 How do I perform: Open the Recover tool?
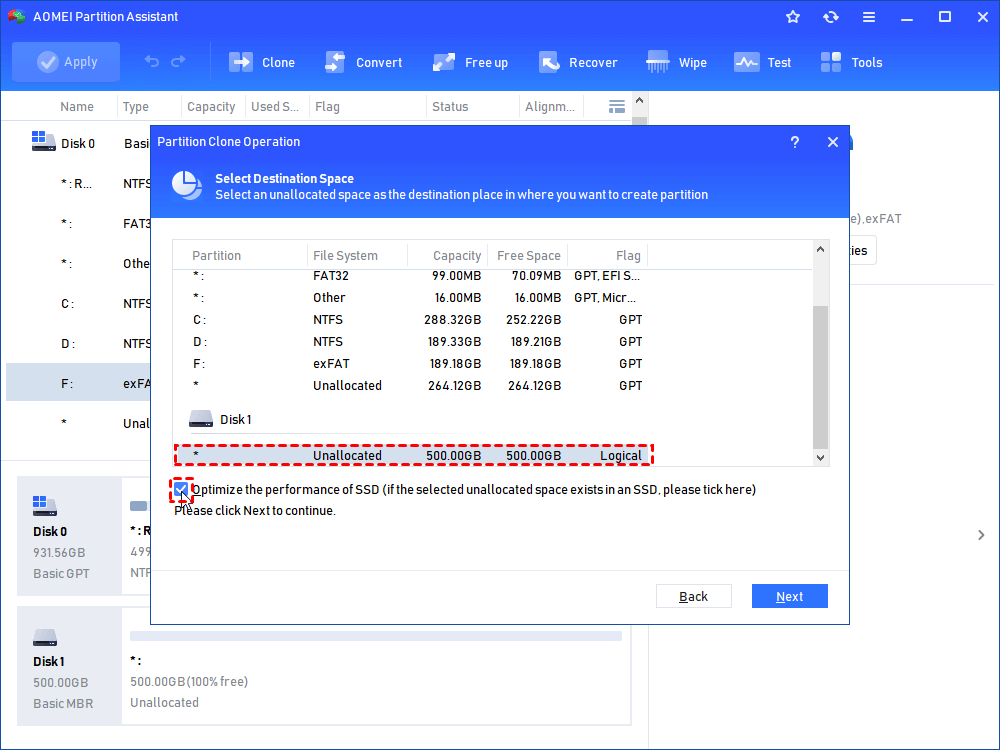578,62
